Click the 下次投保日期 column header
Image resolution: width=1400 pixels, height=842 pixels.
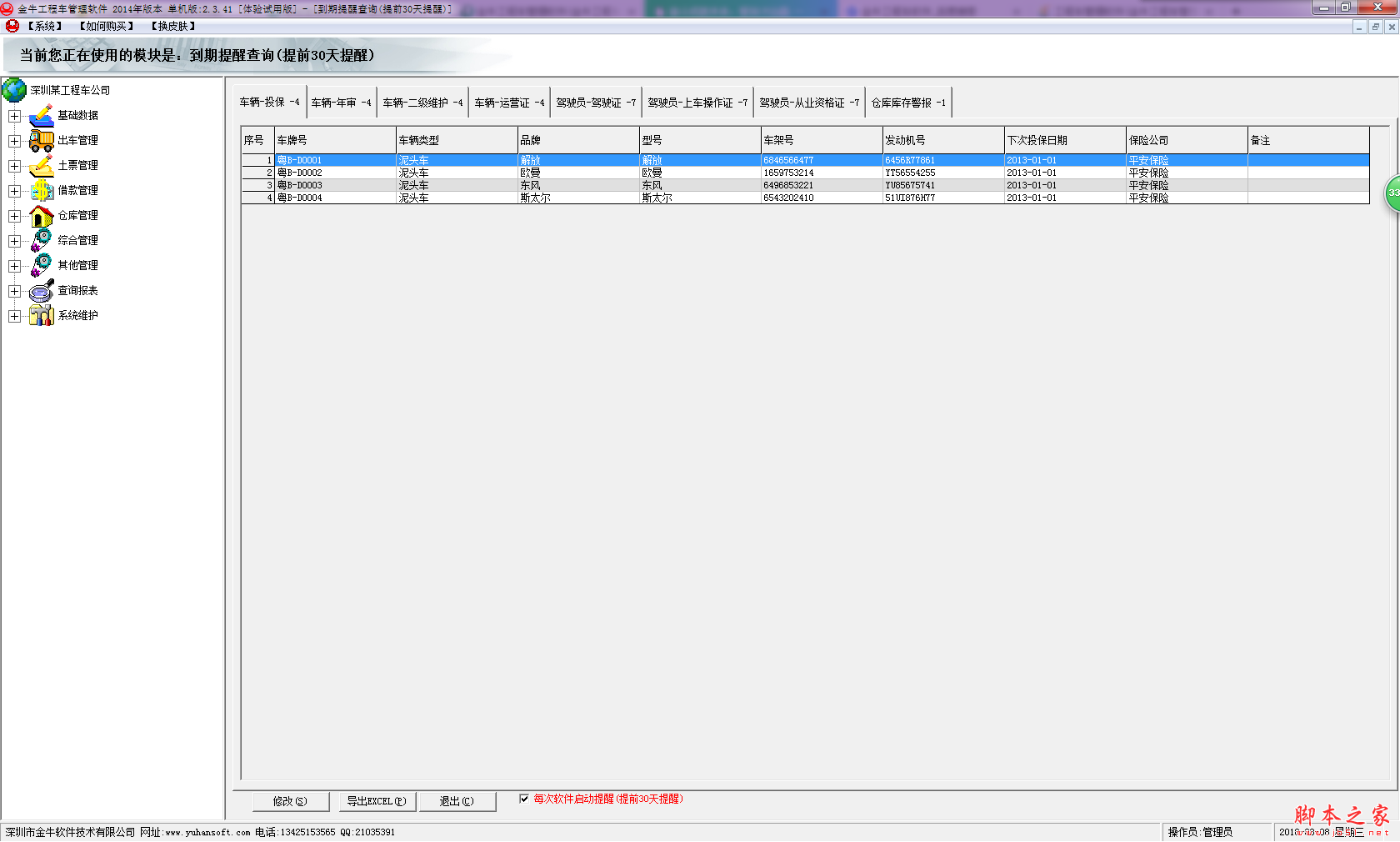pyautogui.click(x=1065, y=140)
